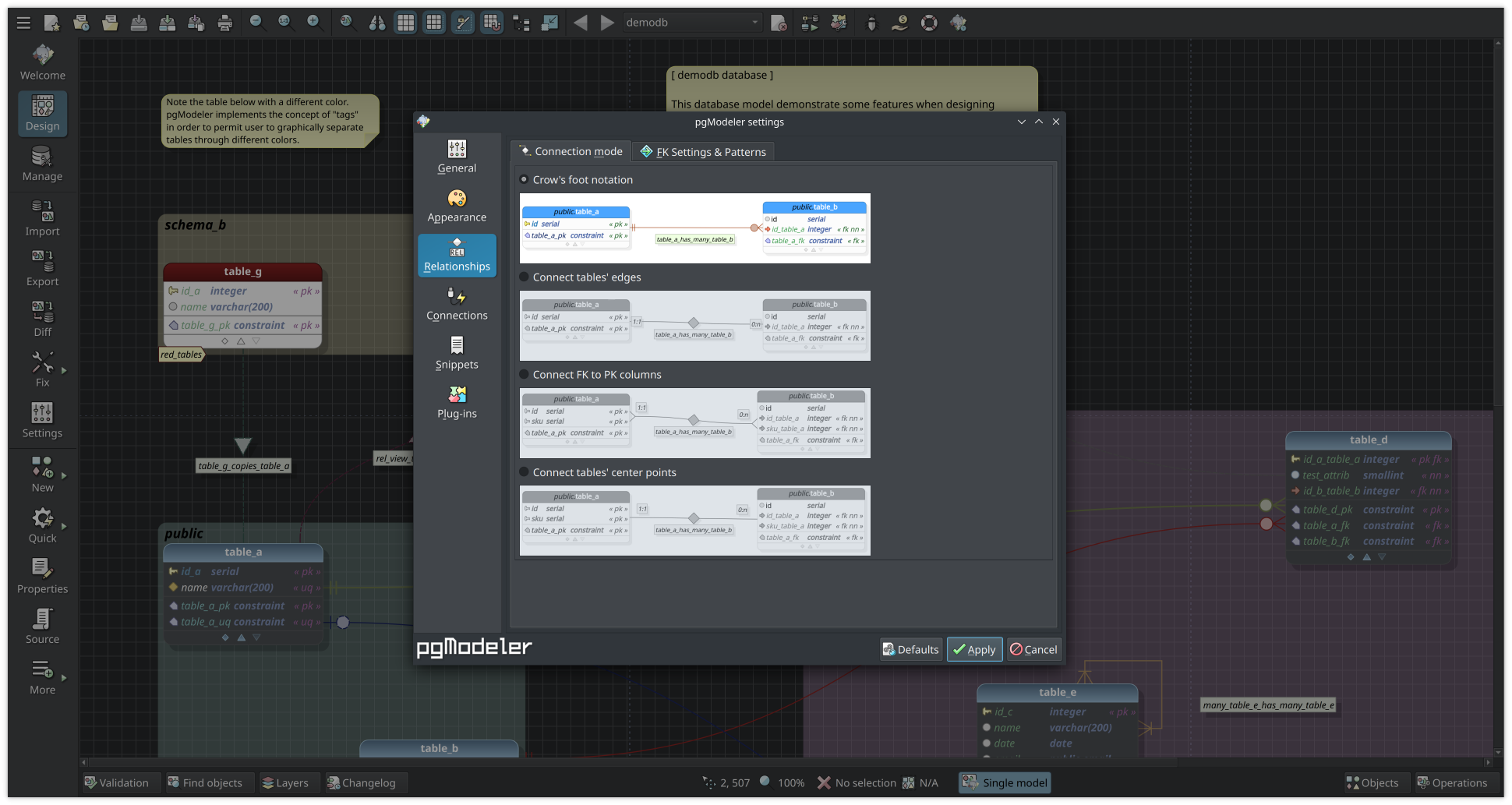The image size is (1512, 805).
Task: Toggle the compact view icon
Action: (x=549, y=23)
